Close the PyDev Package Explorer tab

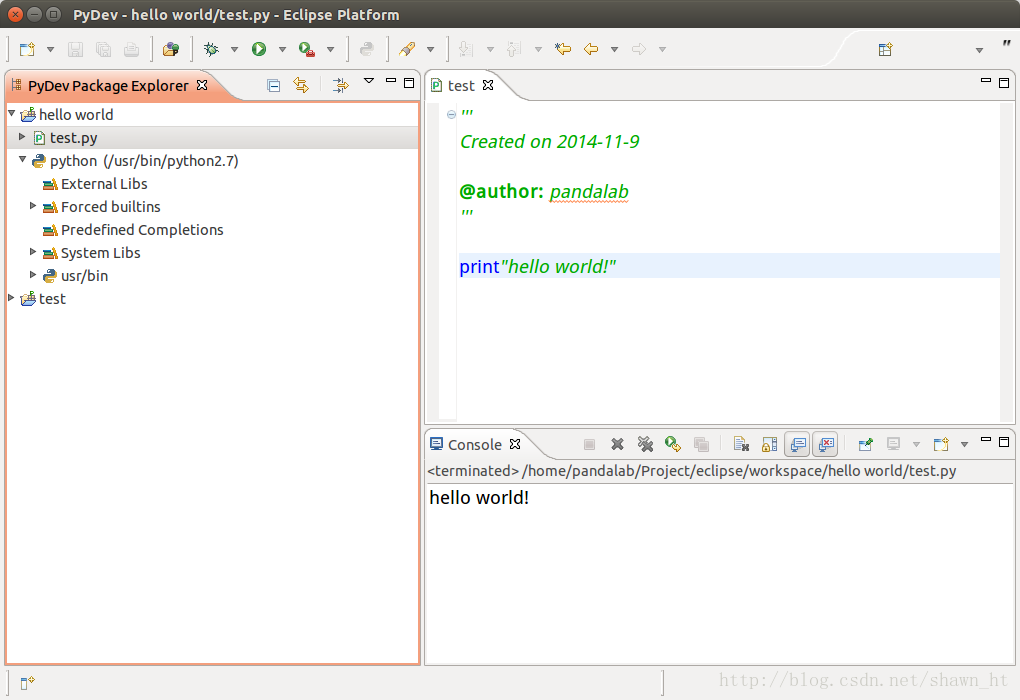202,85
